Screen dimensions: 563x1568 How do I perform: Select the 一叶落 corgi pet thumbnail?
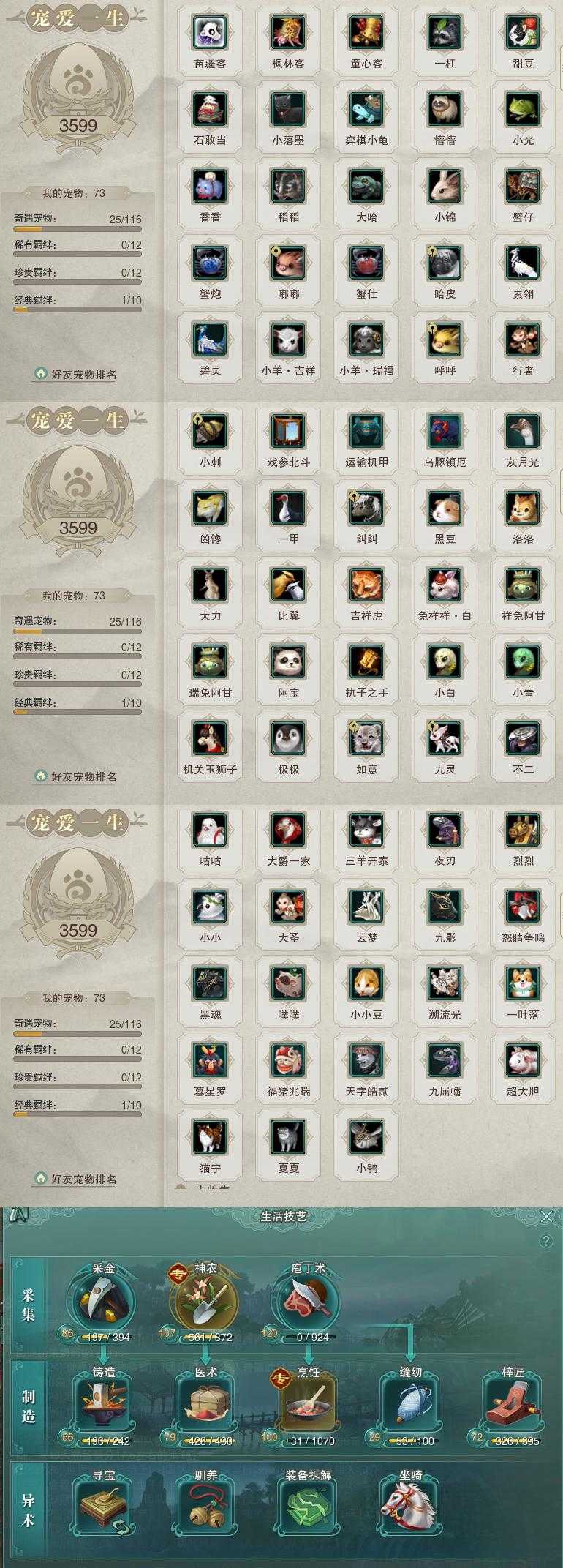pos(523,983)
